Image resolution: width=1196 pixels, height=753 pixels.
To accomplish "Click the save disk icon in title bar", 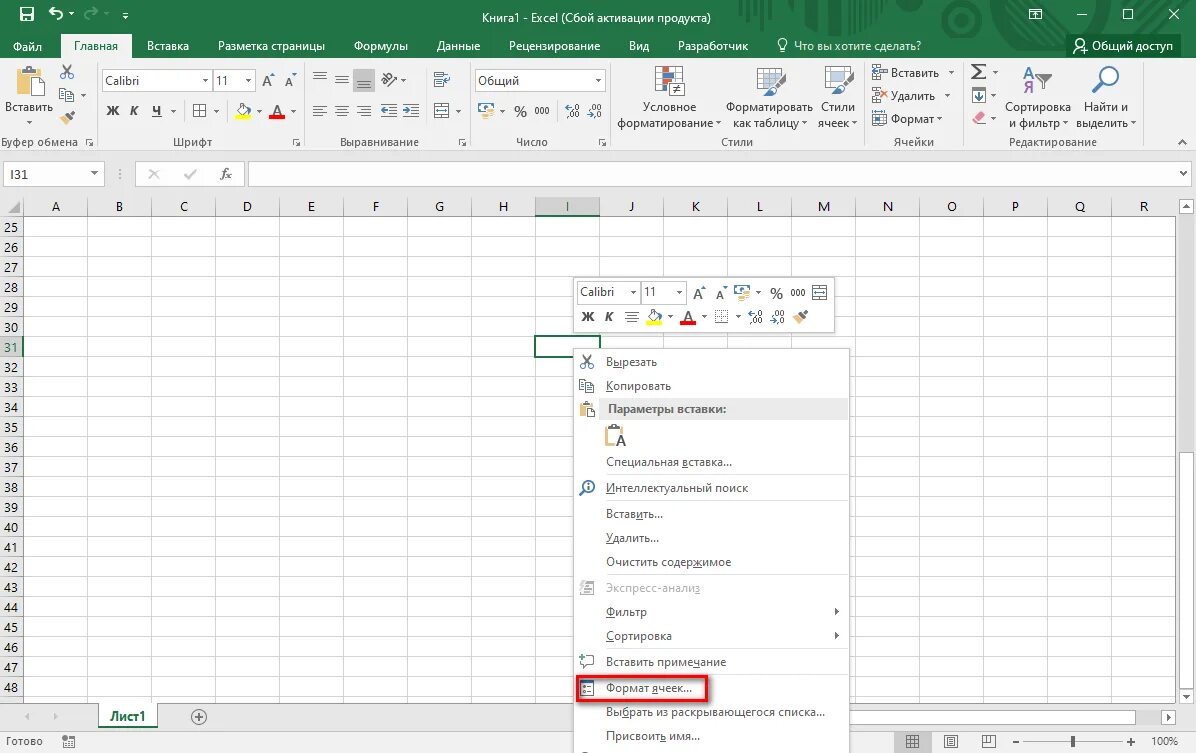I will tap(26, 14).
